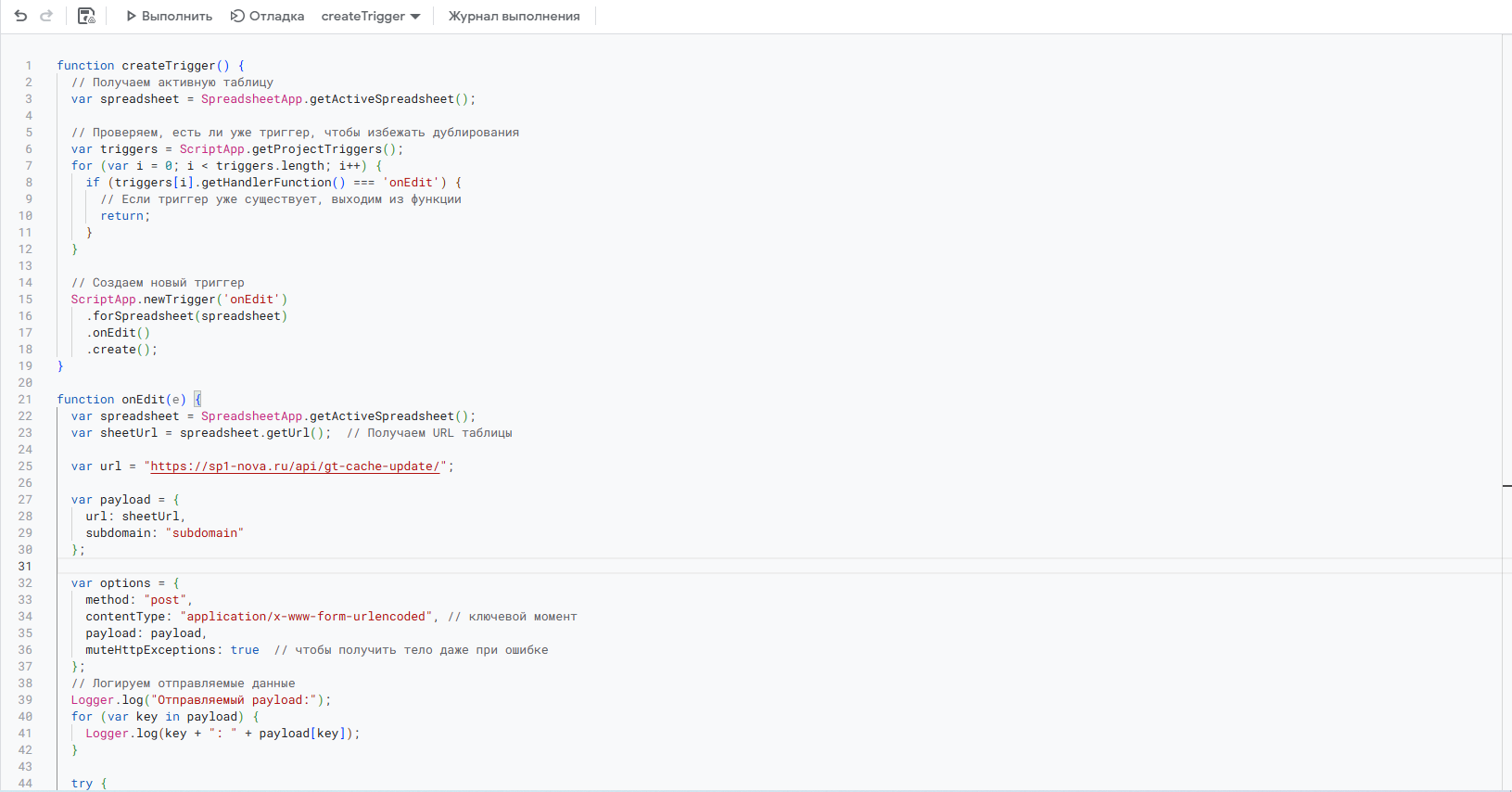Save the project with the disk icon
The height and width of the screenshot is (792, 1512).
coord(86,16)
